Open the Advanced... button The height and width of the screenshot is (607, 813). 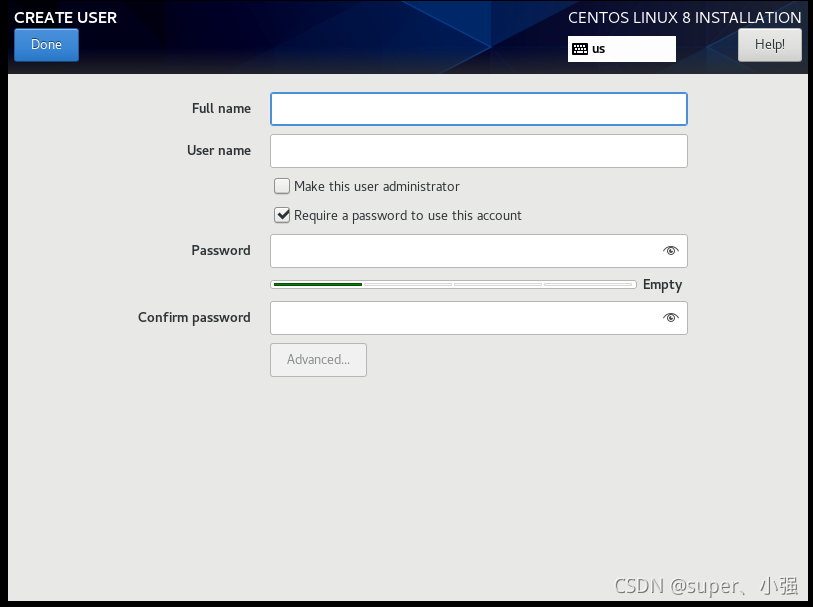tap(318, 360)
